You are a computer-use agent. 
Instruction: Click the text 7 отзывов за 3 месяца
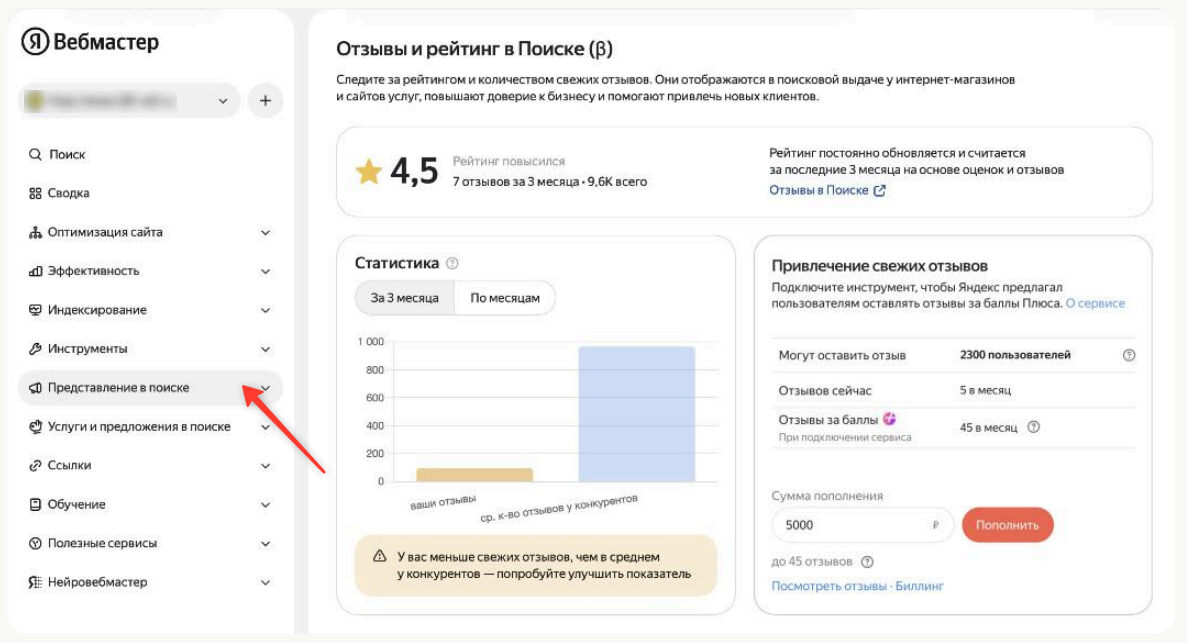[x=516, y=182]
